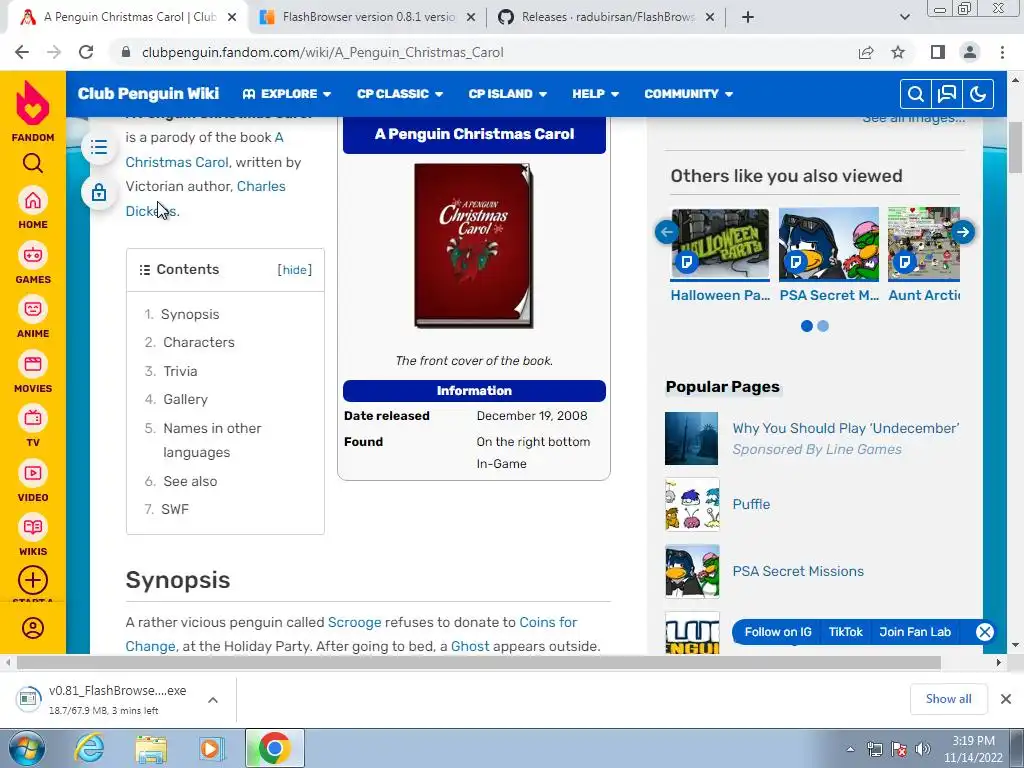Open the Scrooge link

tap(355, 622)
